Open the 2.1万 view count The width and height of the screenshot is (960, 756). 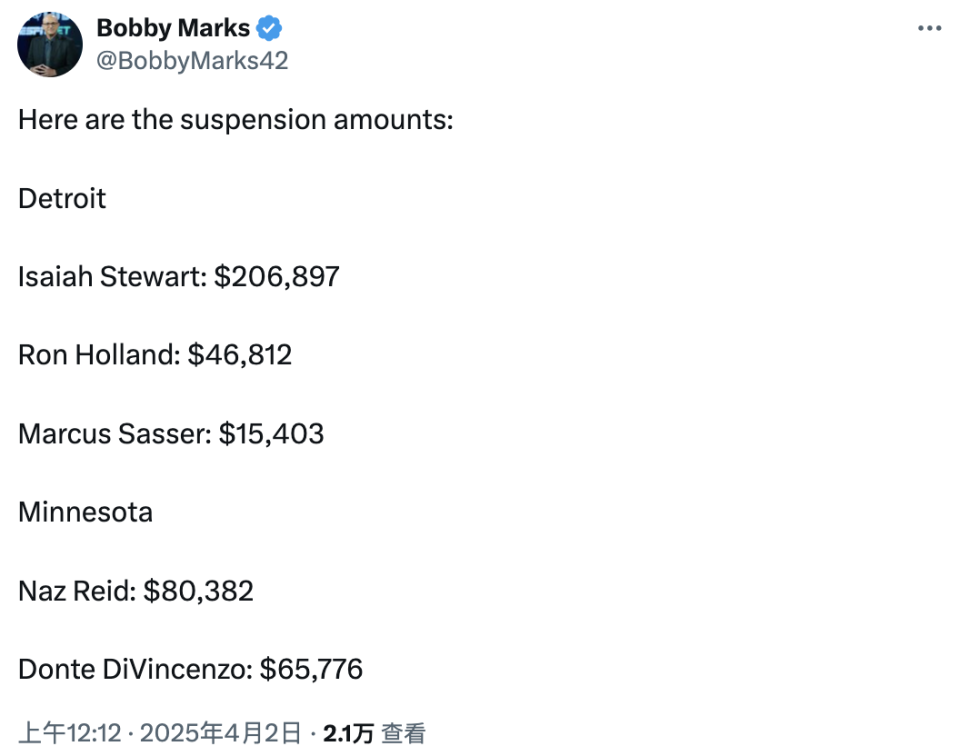348,734
